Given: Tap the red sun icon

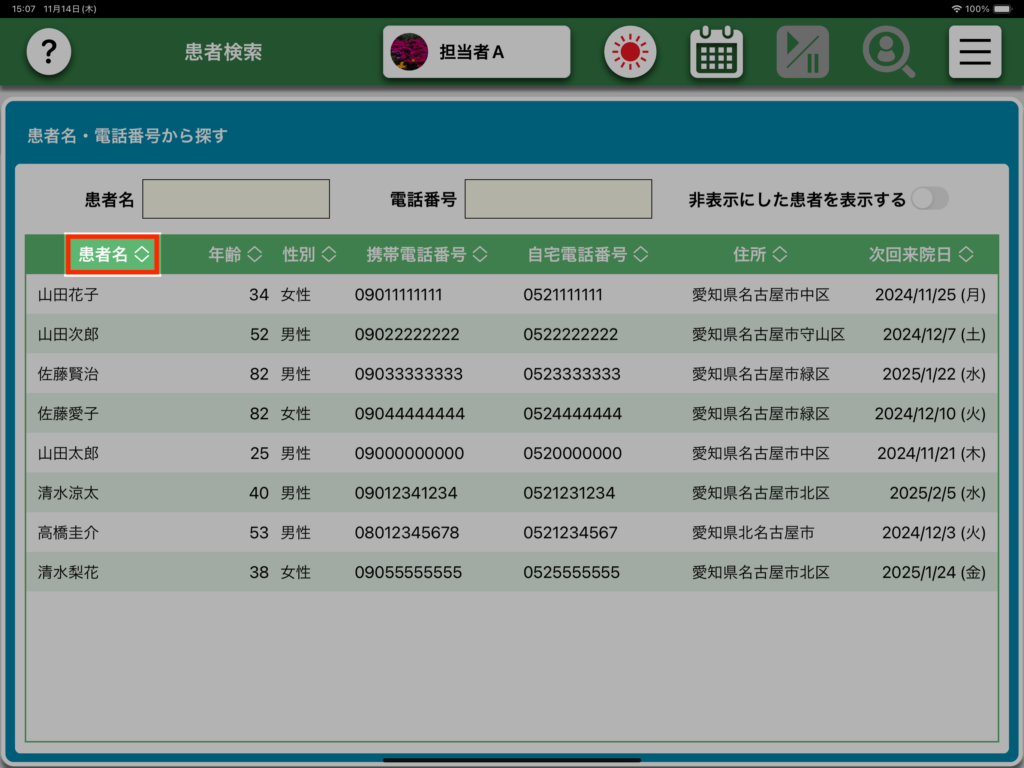Looking at the screenshot, I should tap(629, 52).
